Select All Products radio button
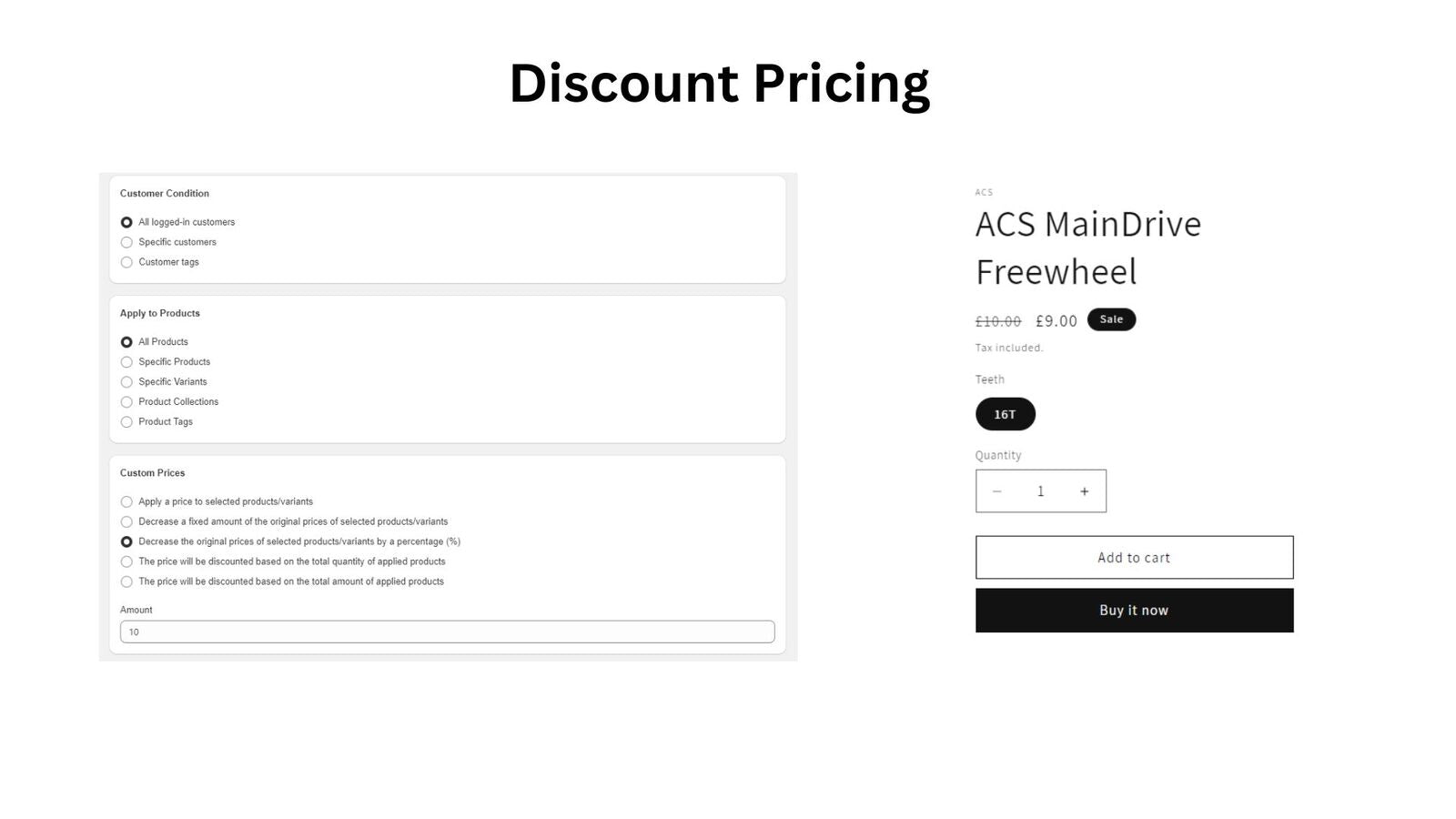 click(x=126, y=342)
